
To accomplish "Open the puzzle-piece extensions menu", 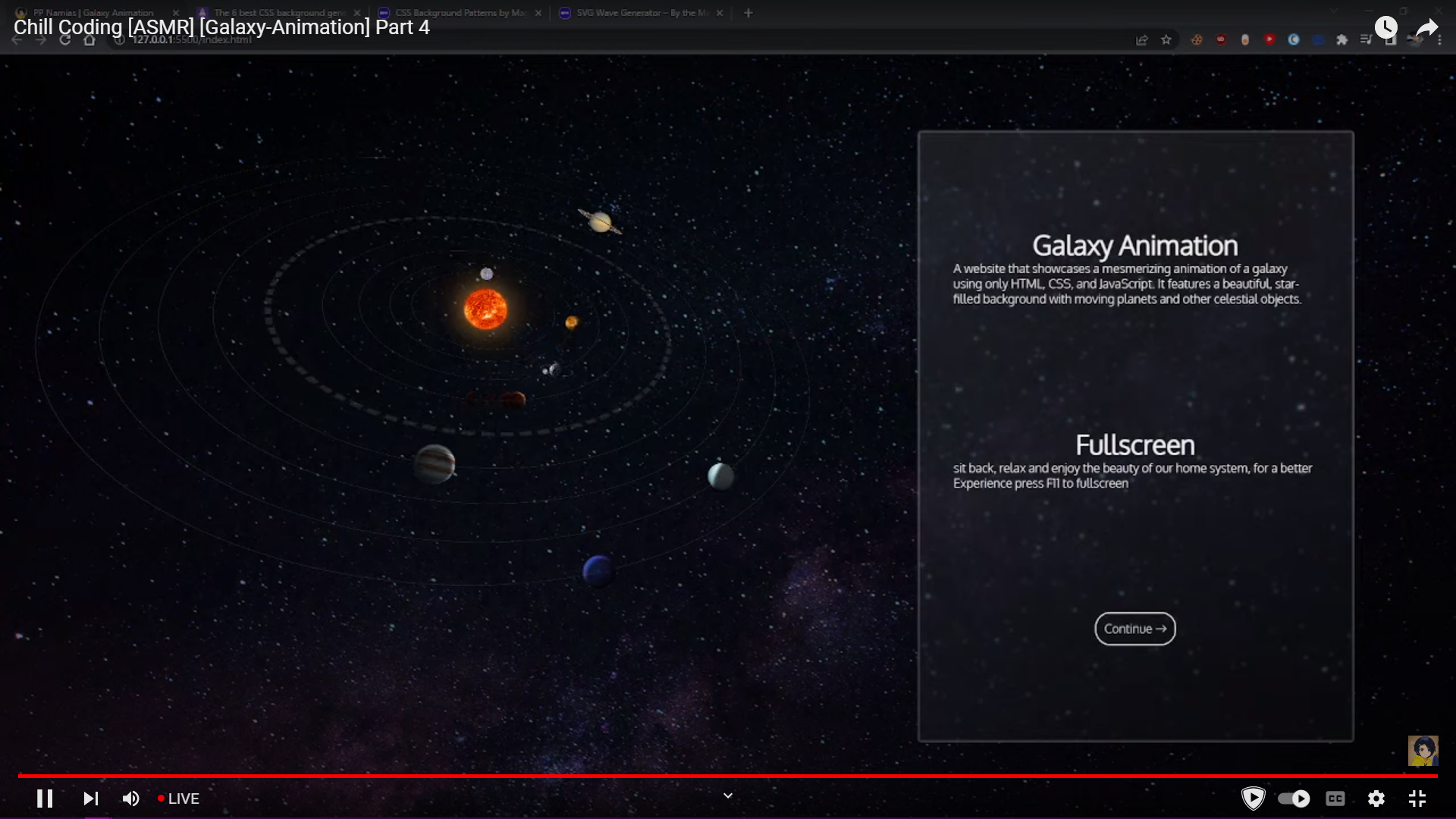I will tap(1341, 40).
